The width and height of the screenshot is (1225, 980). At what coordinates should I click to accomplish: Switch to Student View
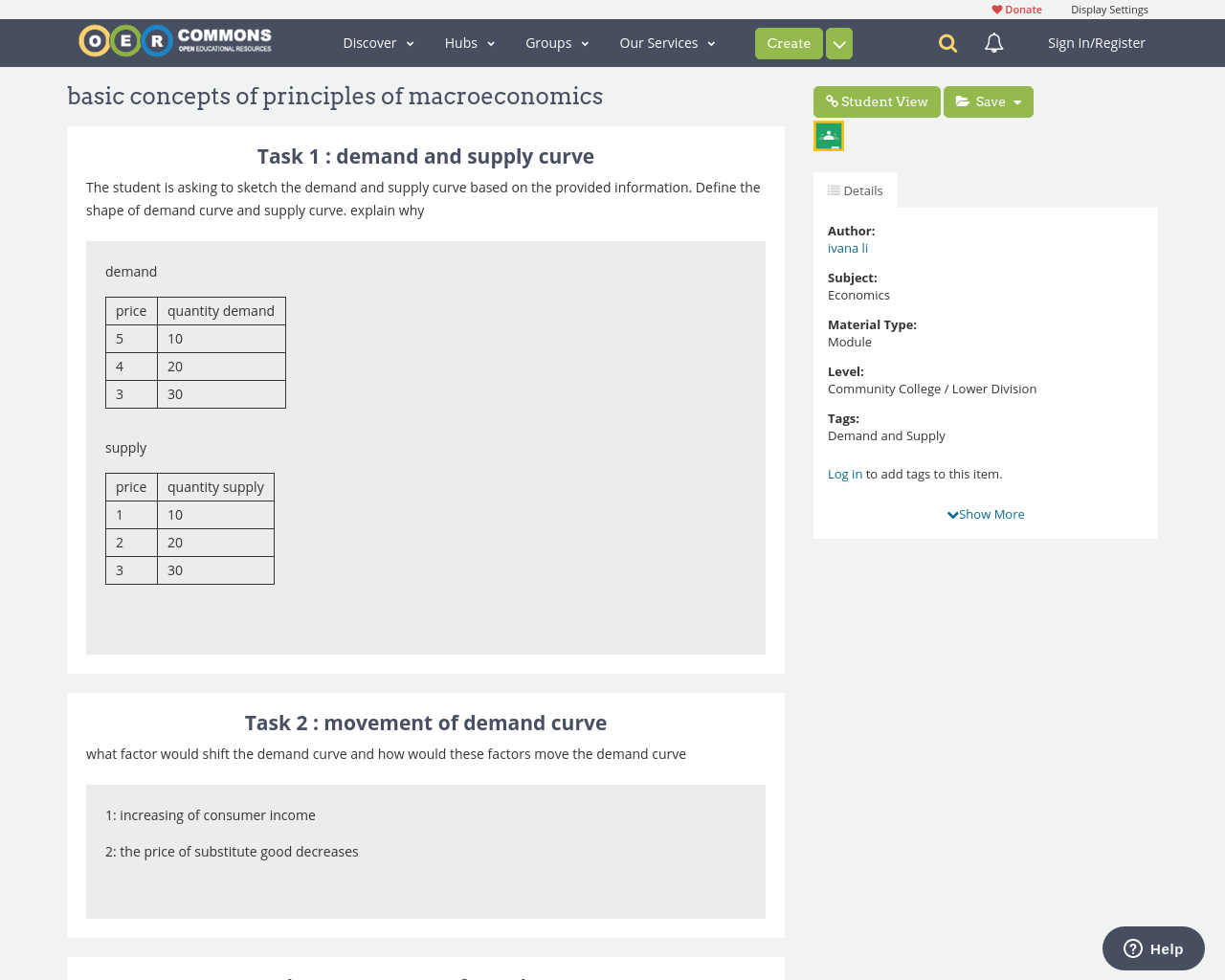[877, 101]
